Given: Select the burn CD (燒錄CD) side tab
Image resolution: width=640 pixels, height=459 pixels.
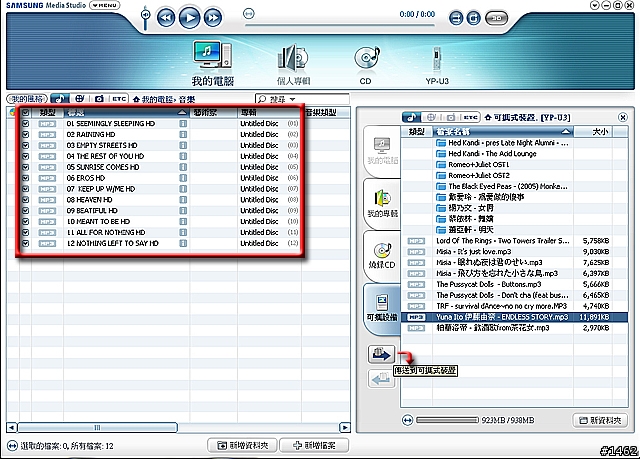Looking at the screenshot, I should click(382, 256).
